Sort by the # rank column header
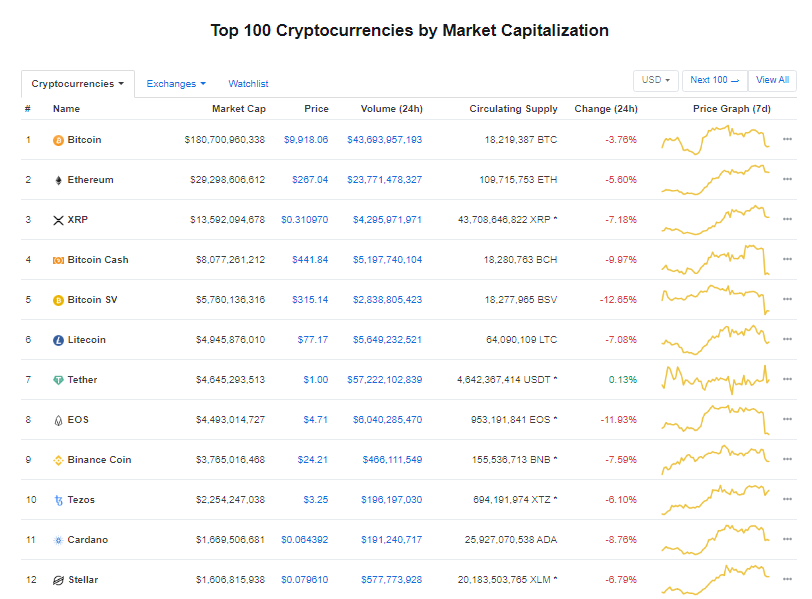The width and height of the screenshot is (812, 599). pyautogui.click(x=27, y=109)
